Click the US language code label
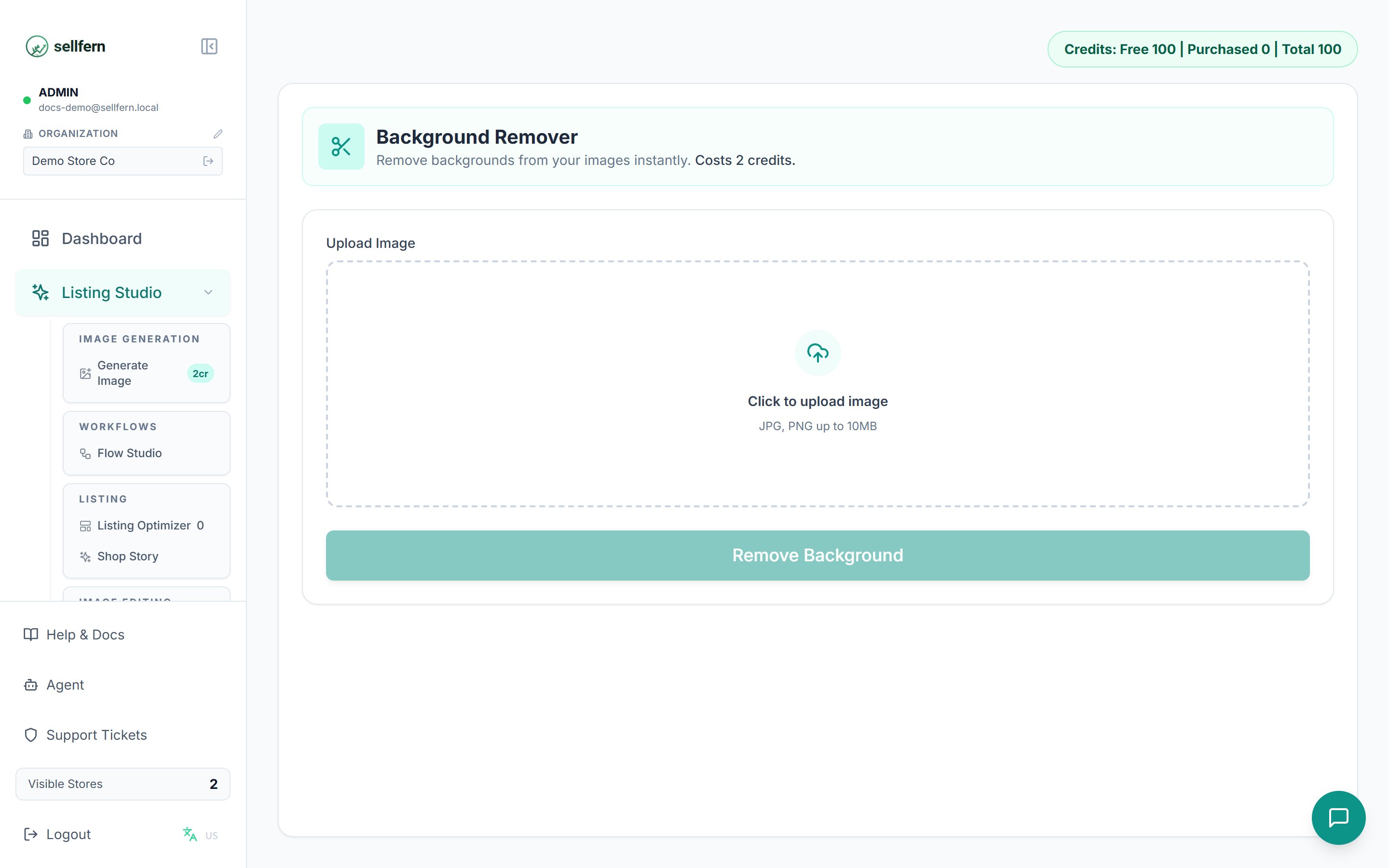1389x868 pixels. [212, 836]
